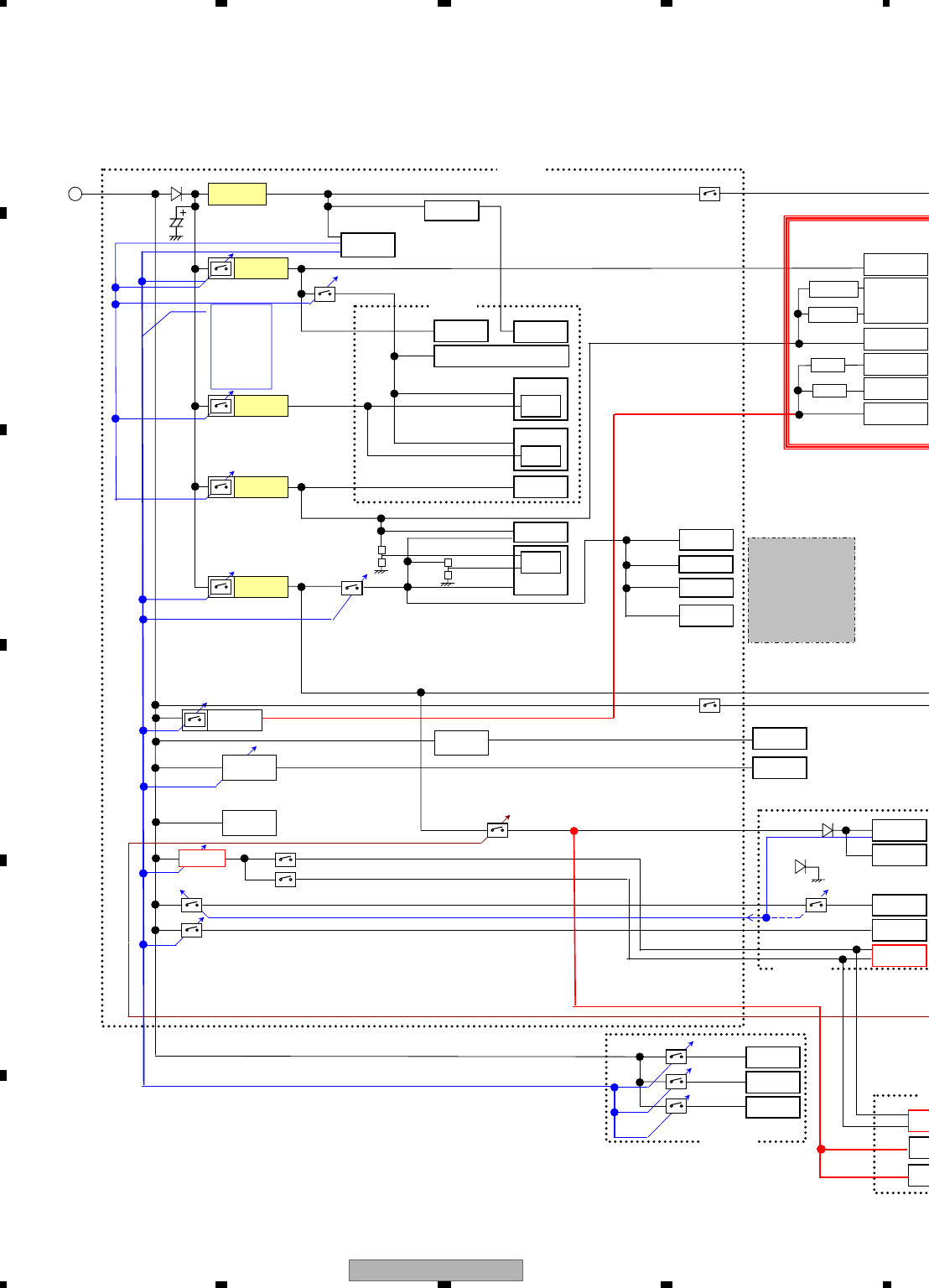Select the diode symbol next to the input terminal
Viewport: 929px width, 1288px height.
[176, 194]
